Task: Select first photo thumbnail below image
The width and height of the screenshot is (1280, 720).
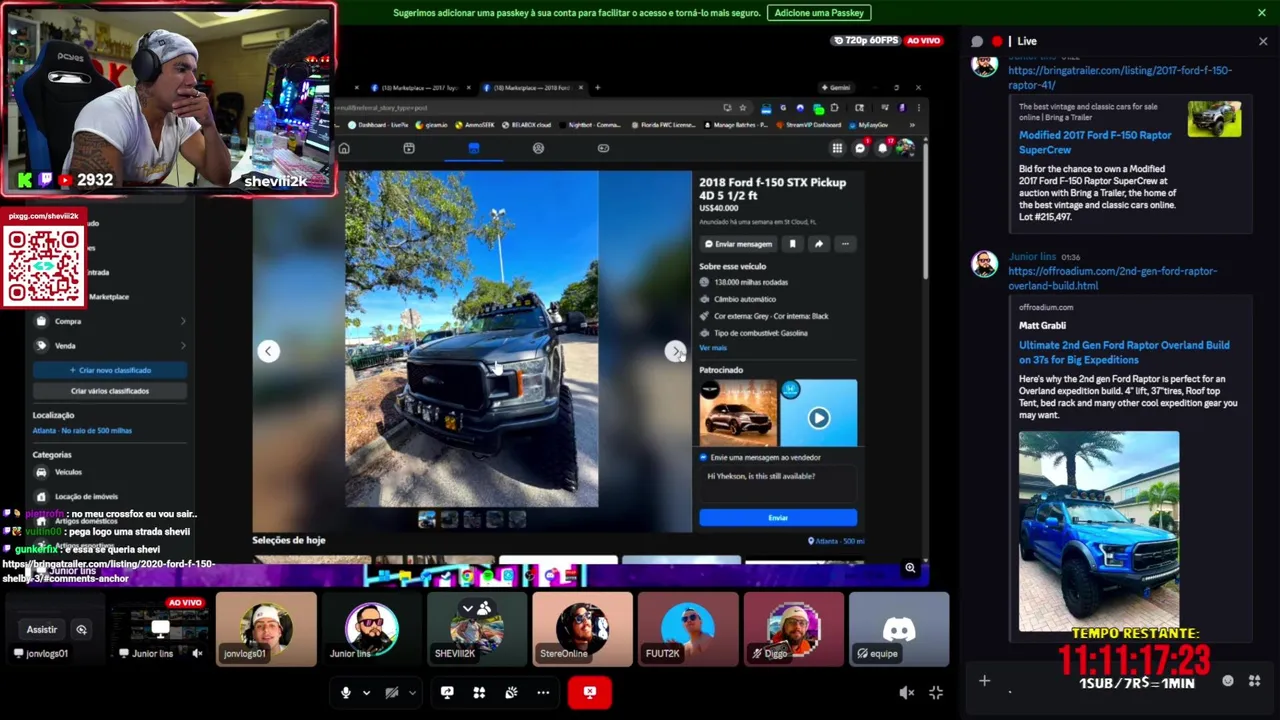Action: point(427,519)
